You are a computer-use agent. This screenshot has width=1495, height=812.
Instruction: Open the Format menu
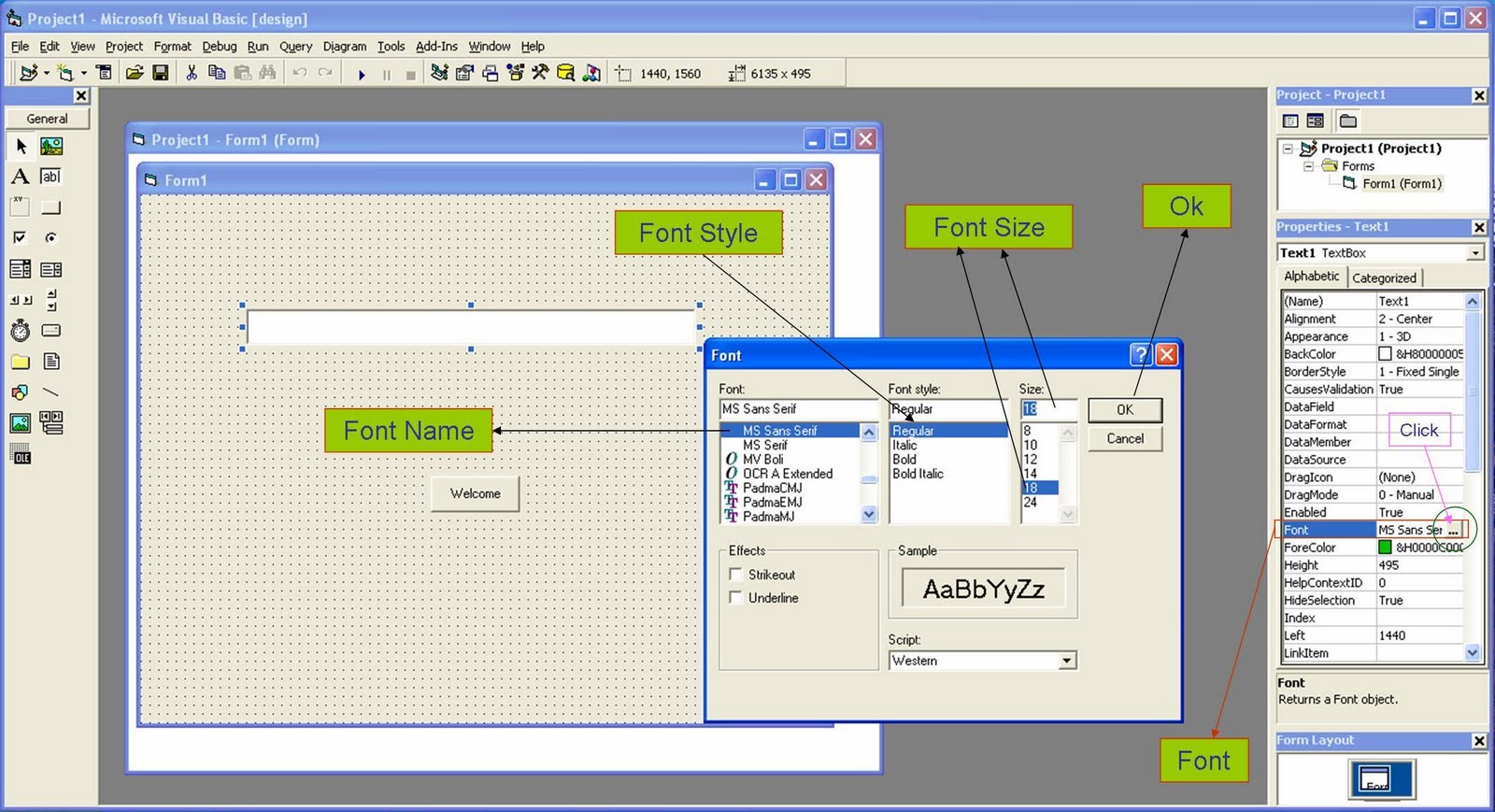[172, 46]
